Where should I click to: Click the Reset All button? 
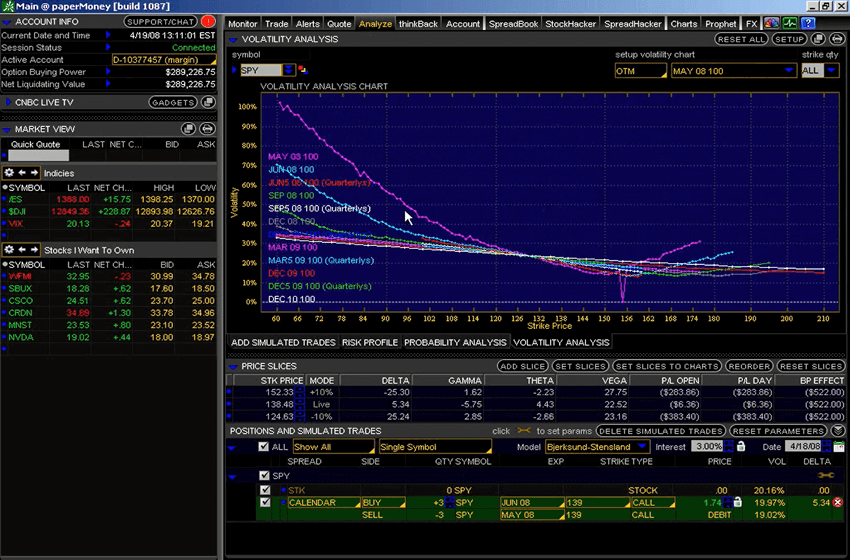[x=741, y=39]
